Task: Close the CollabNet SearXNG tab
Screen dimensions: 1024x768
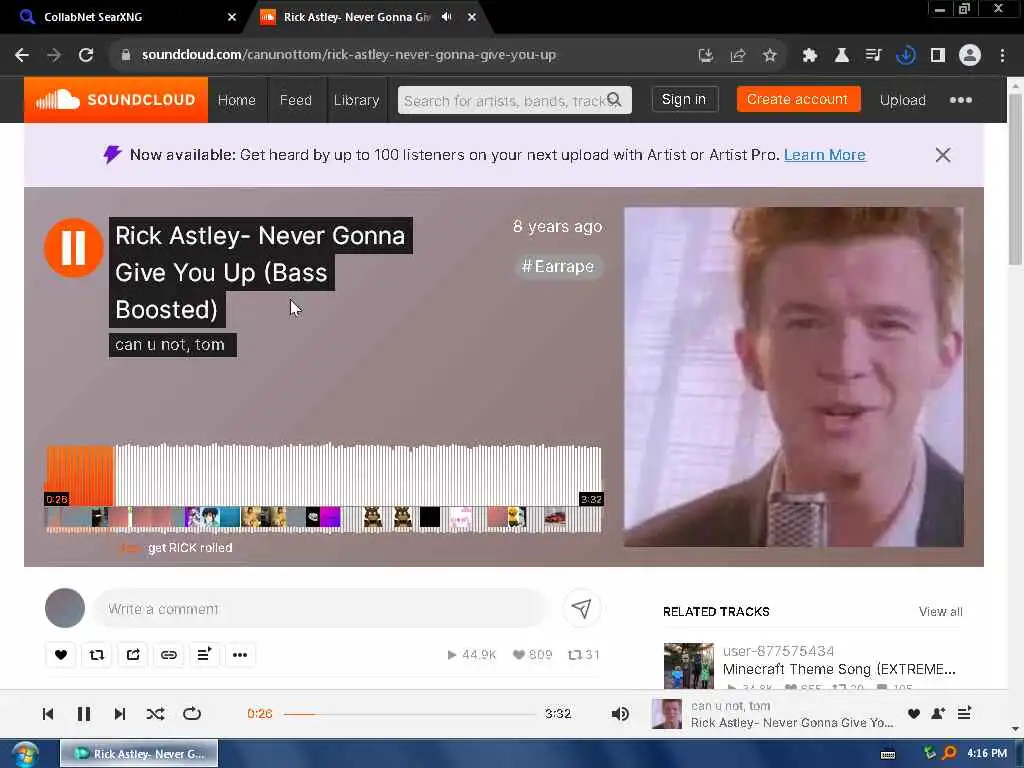Action: click(x=232, y=17)
